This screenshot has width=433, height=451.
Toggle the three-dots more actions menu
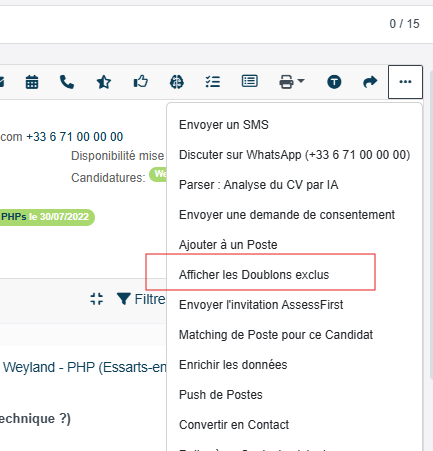[x=405, y=82]
